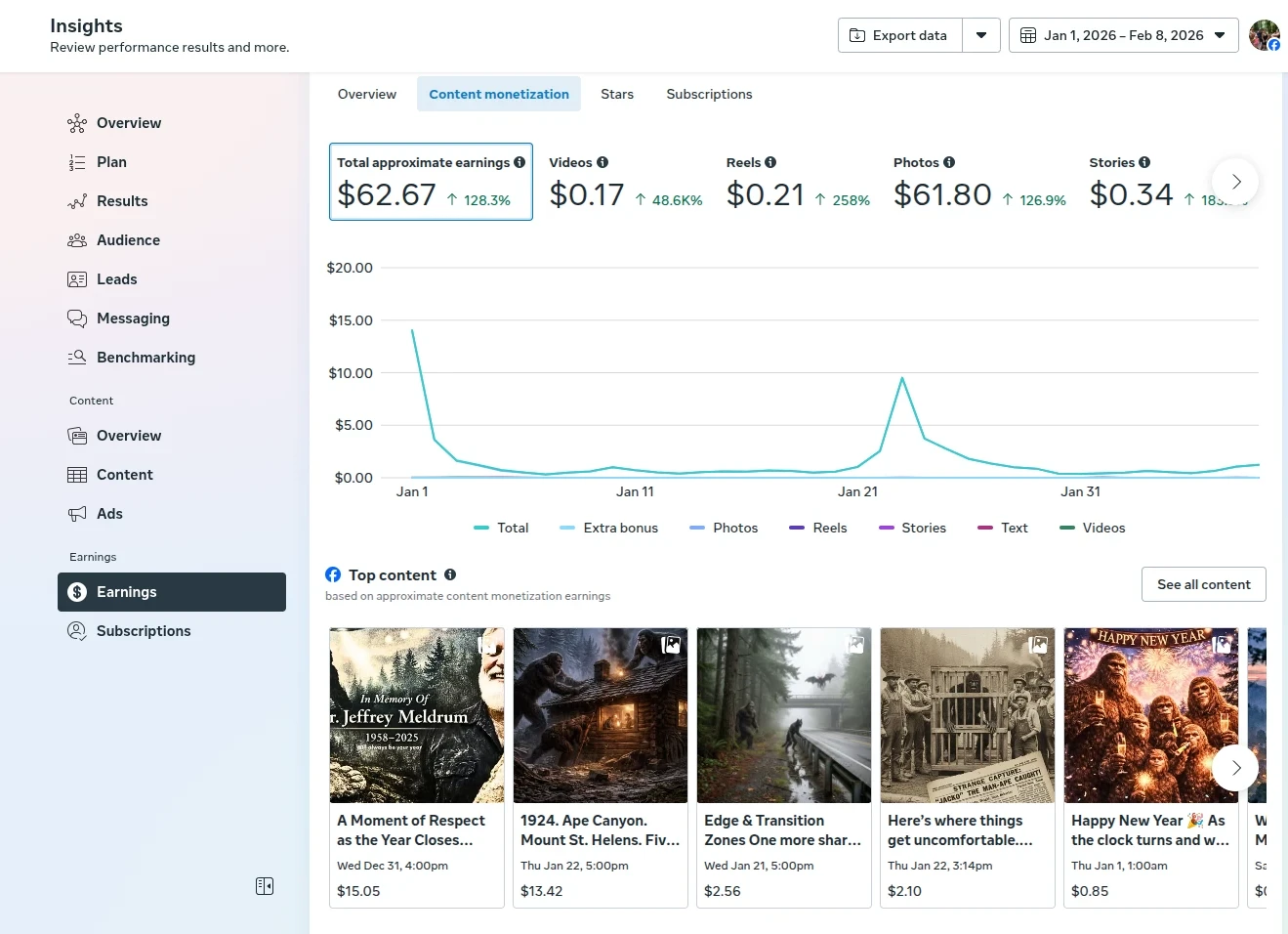Click the Benchmarking icon in sidebar
Image resolution: width=1288 pixels, height=934 pixels.
77,358
